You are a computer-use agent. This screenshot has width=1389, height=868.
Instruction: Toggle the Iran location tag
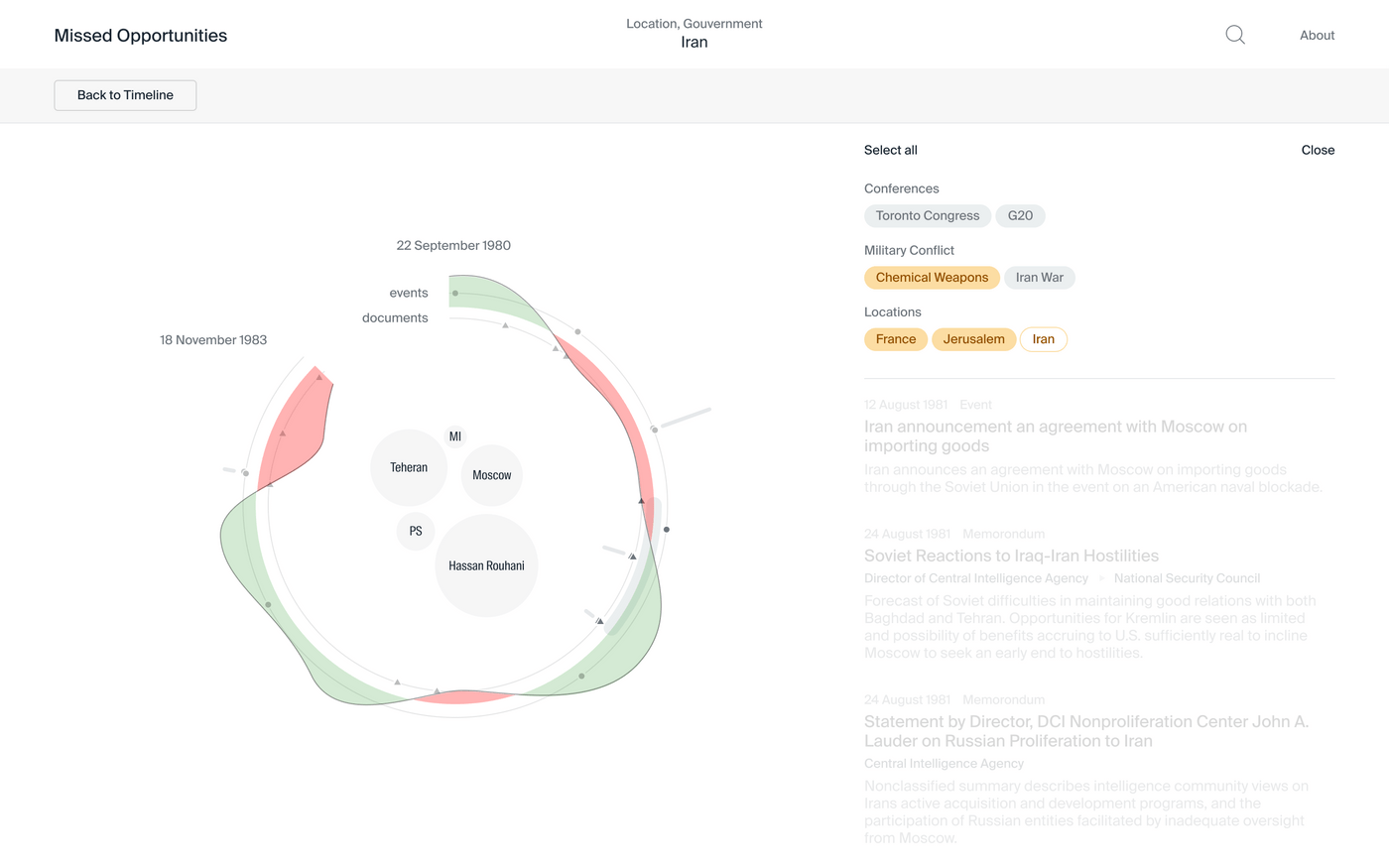pyautogui.click(x=1043, y=339)
